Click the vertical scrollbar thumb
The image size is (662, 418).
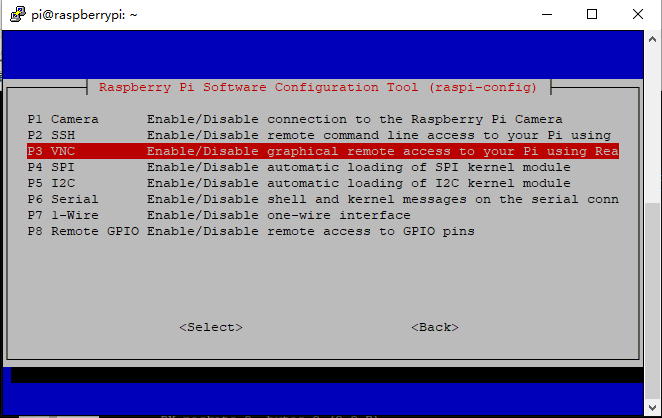tap(653, 301)
